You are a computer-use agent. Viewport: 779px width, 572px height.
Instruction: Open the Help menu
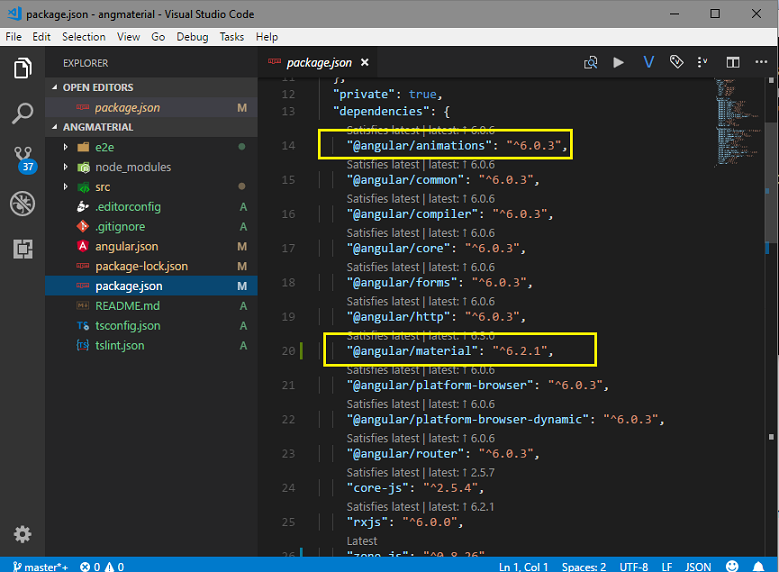point(267,37)
